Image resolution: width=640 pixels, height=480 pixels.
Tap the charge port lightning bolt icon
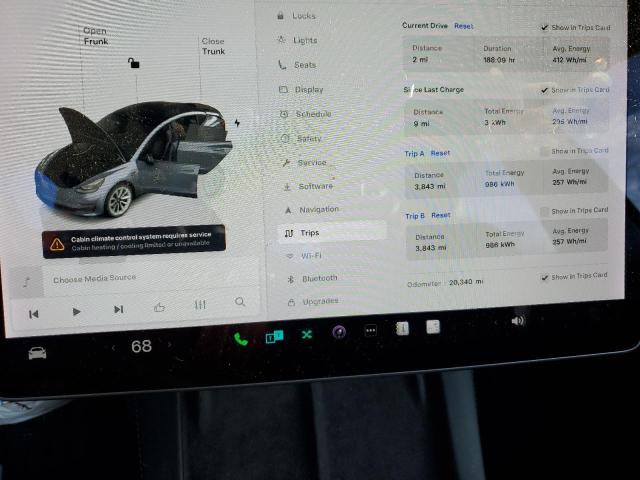coord(237,122)
